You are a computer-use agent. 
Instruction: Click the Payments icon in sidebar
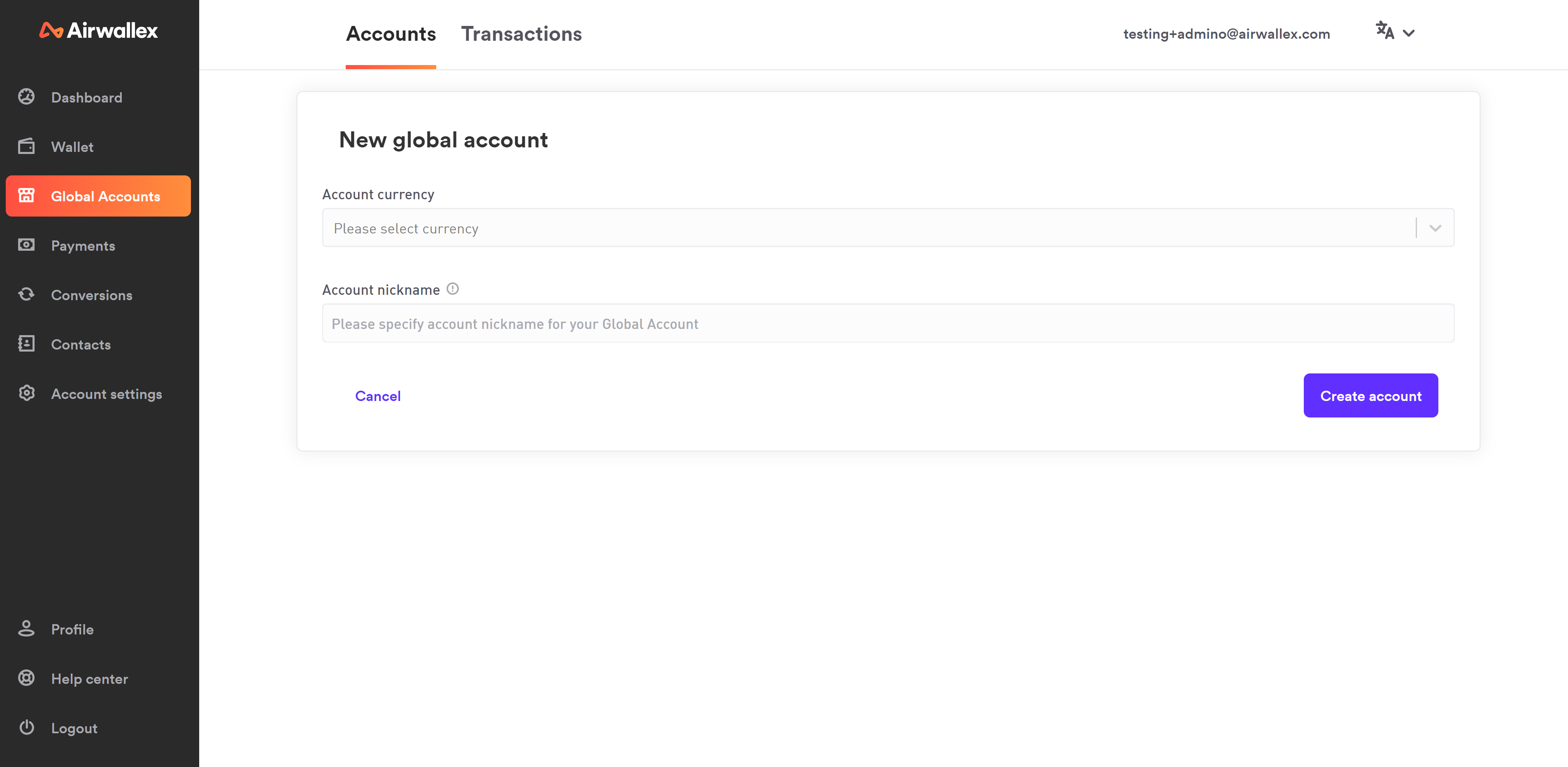26,245
